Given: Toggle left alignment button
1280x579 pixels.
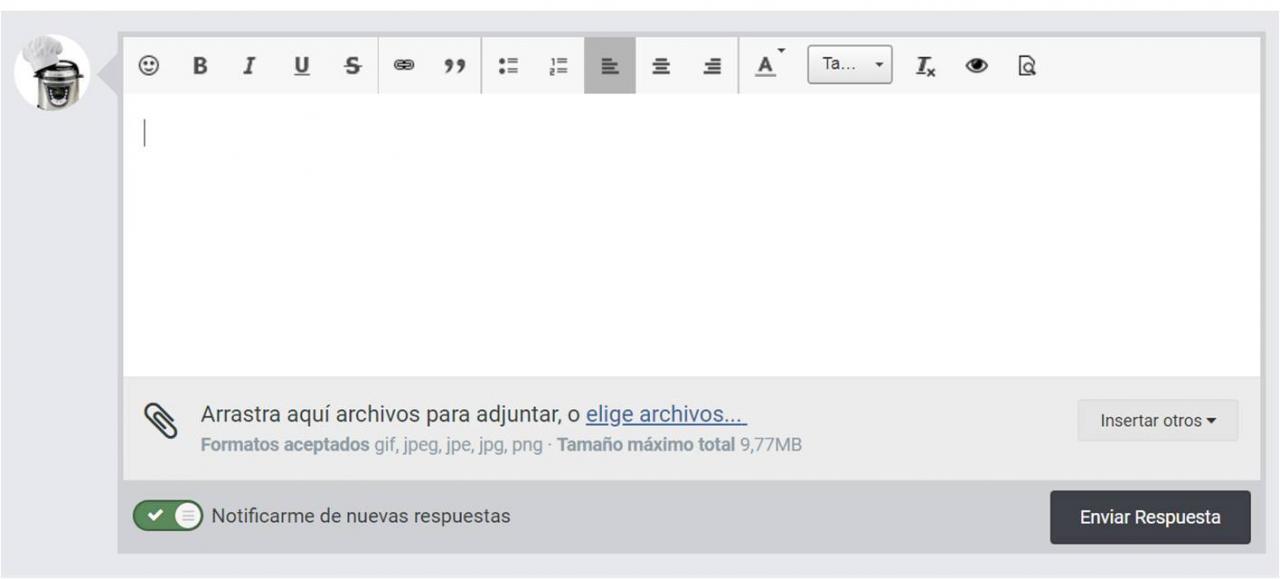Looking at the screenshot, I should (x=610, y=66).
